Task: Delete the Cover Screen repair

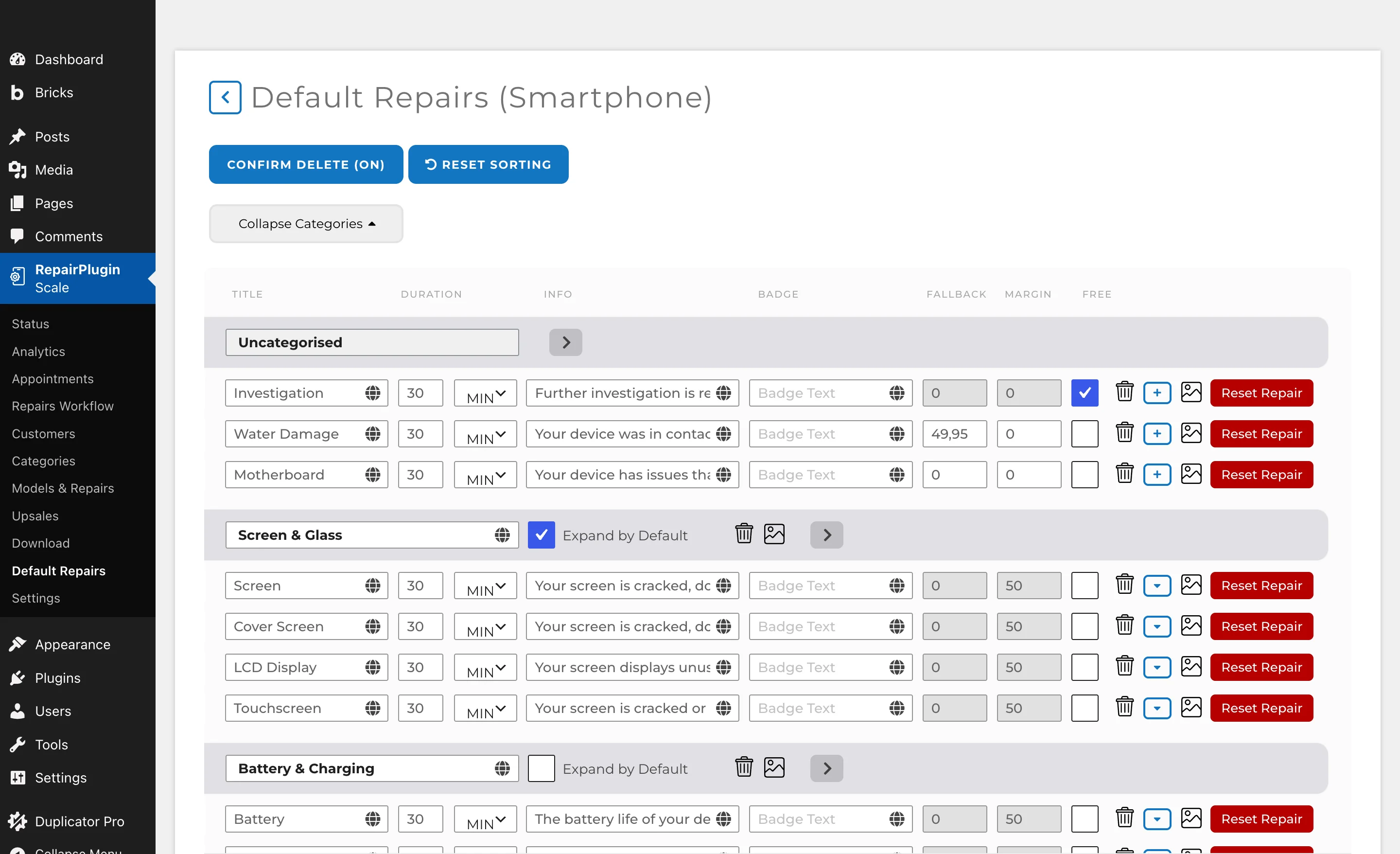Action: coord(1124,626)
